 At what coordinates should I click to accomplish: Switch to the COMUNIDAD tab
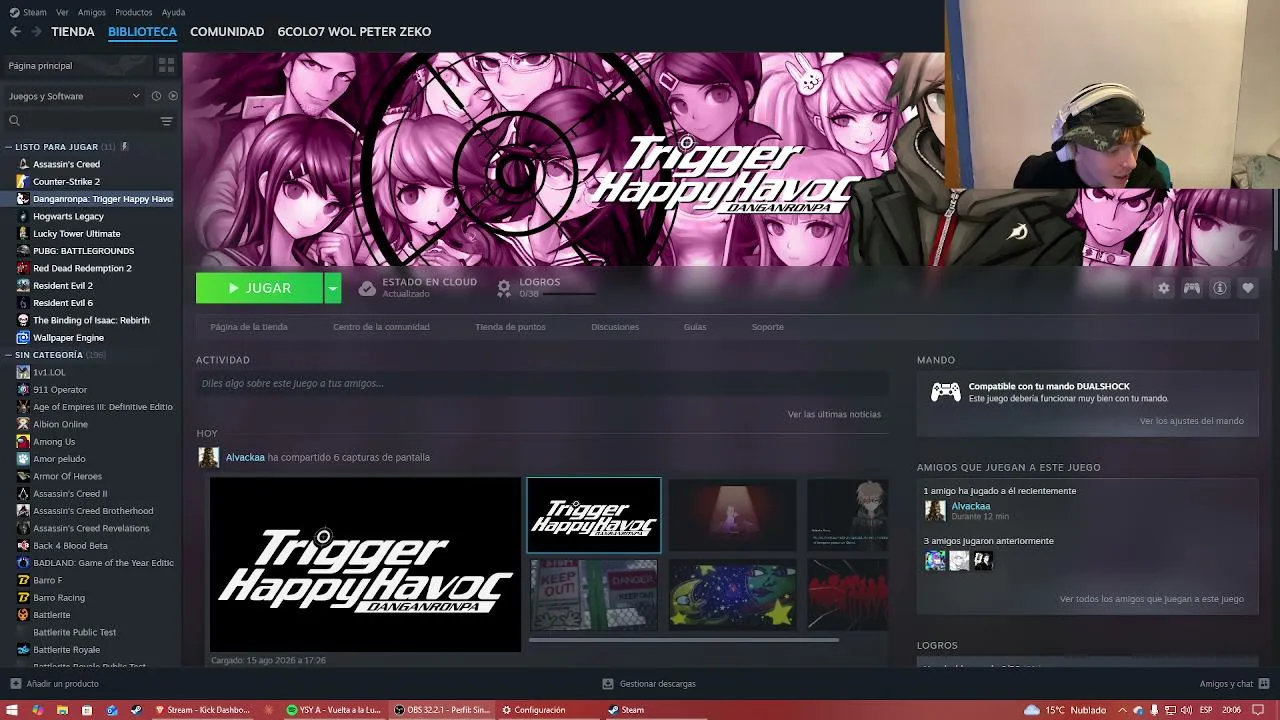pyautogui.click(x=227, y=32)
